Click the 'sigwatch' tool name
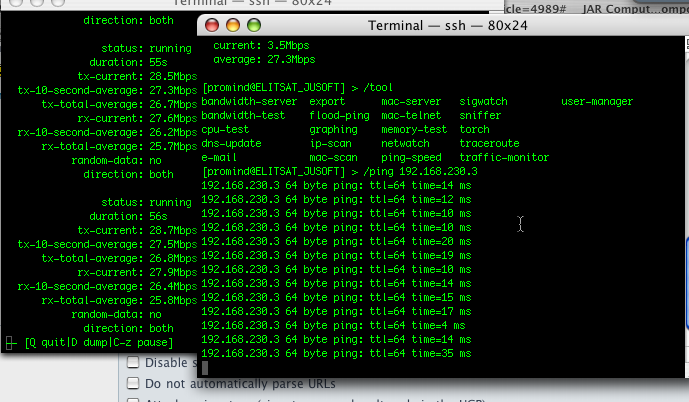This screenshot has height=402, width=689. coord(483,101)
